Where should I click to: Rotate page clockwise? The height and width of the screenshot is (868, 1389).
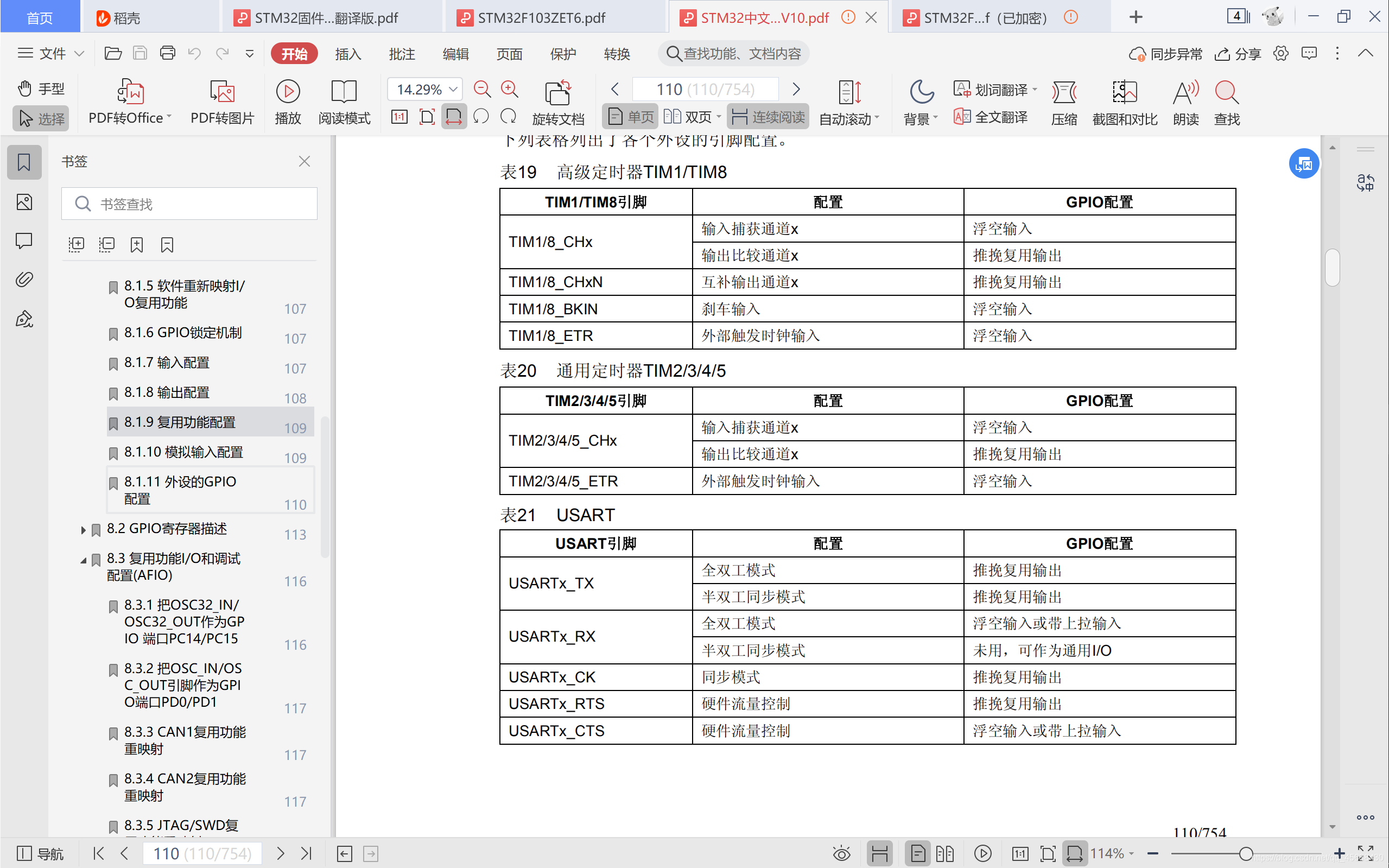[509, 117]
